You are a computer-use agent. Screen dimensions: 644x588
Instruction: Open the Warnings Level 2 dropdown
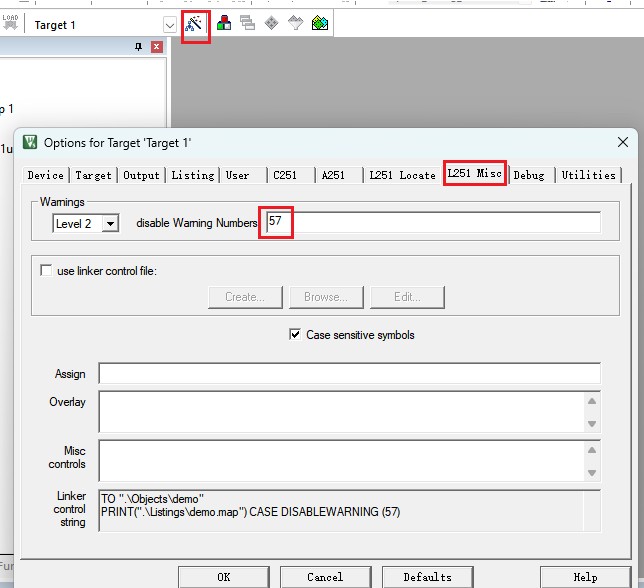click(110, 224)
